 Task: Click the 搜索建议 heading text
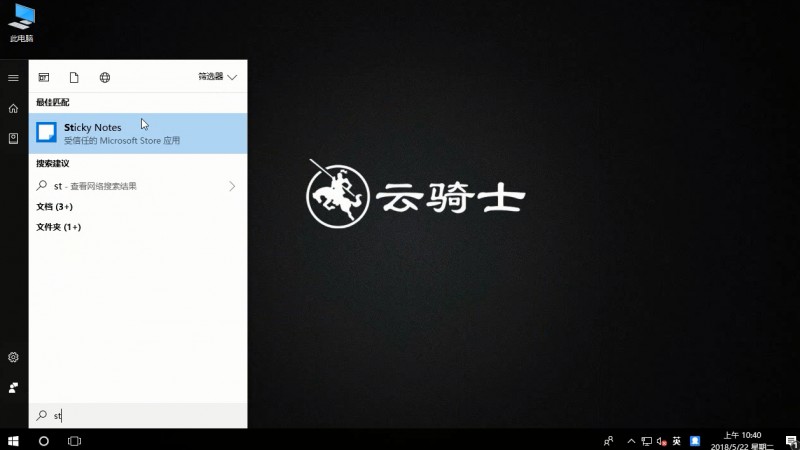53,163
